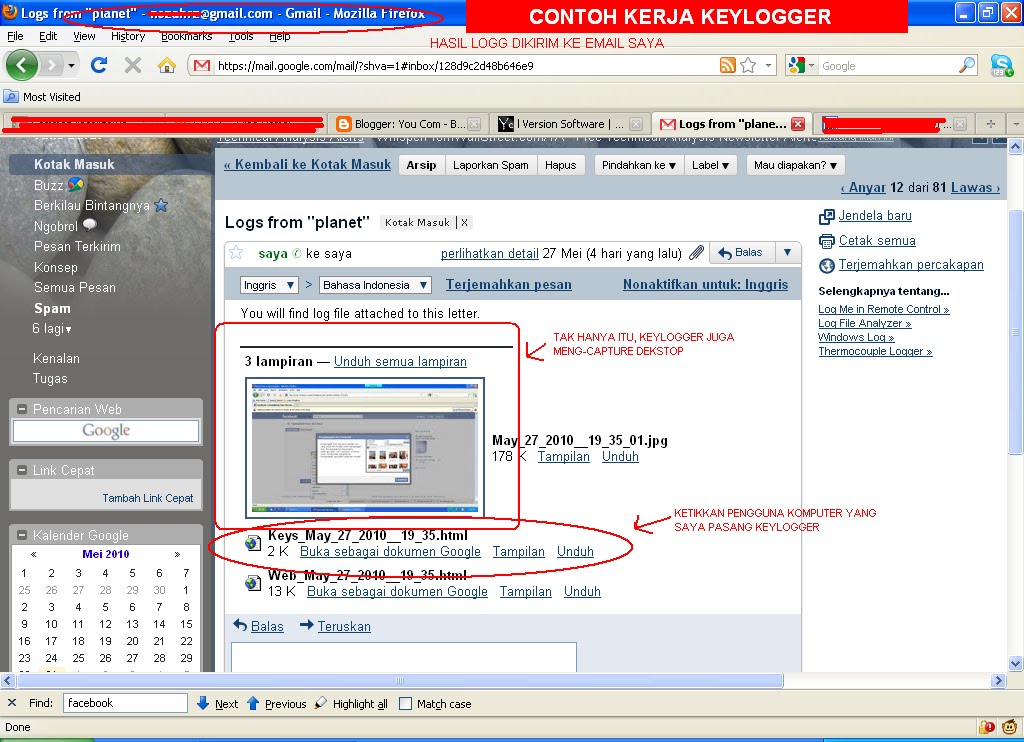
Task: Open the History menu
Action: [x=128, y=37]
